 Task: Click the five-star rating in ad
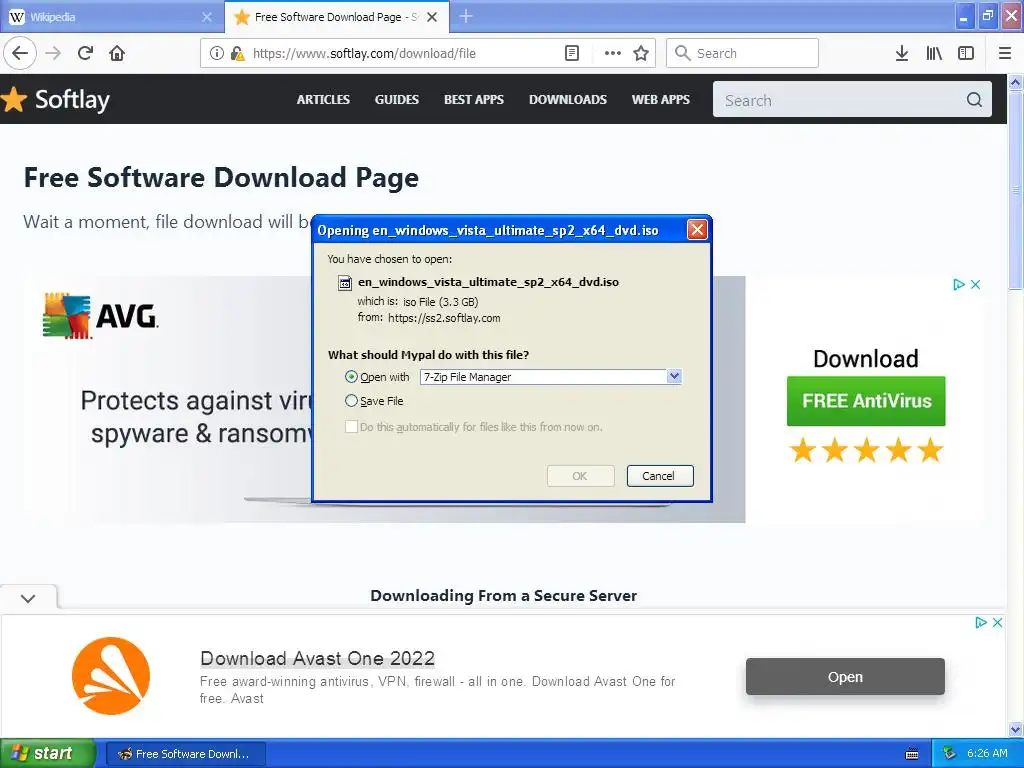click(866, 451)
